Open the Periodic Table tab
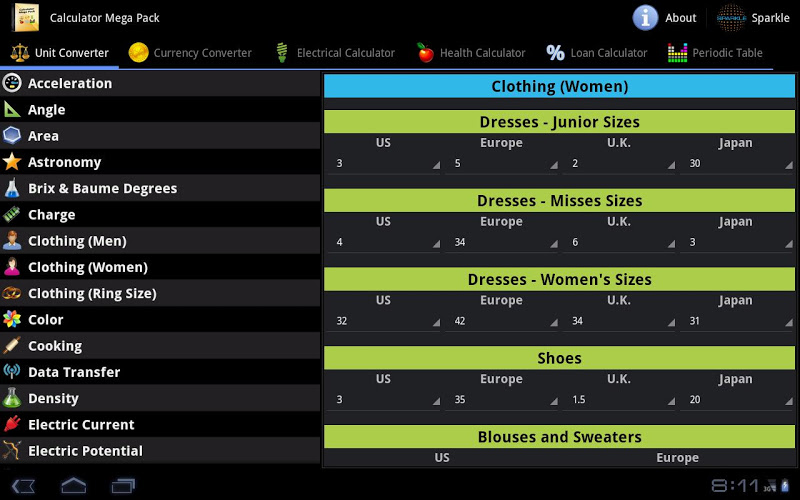The width and height of the screenshot is (800, 500). coord(715,53)
